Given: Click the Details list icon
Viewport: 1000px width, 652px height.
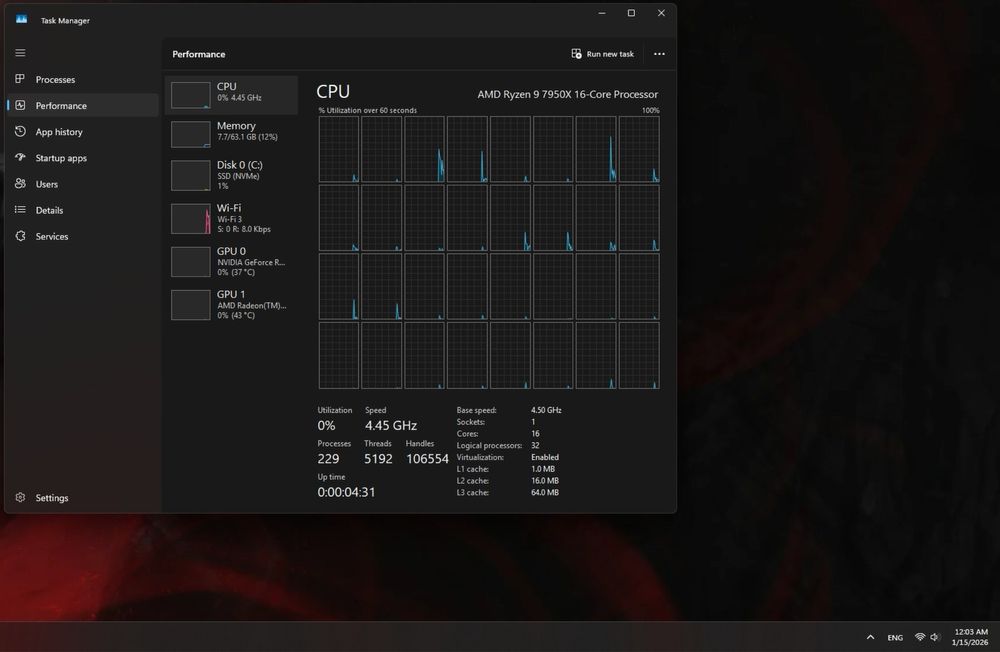Looking at the screenshot, I should pyautogui.click(x=20, y=209).
